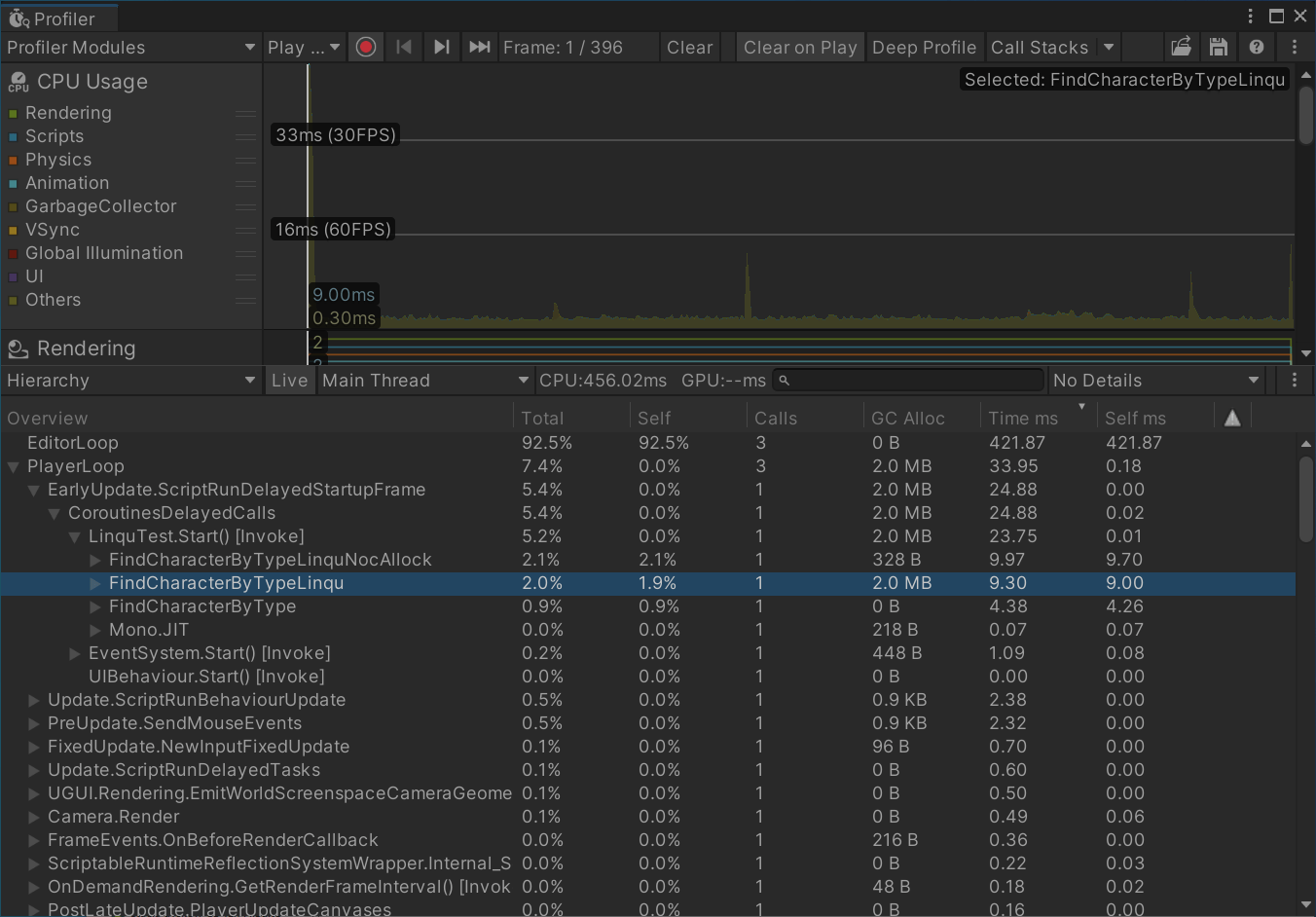
Task: Toggle the Rendering category color box
Action: coord(13,114)
